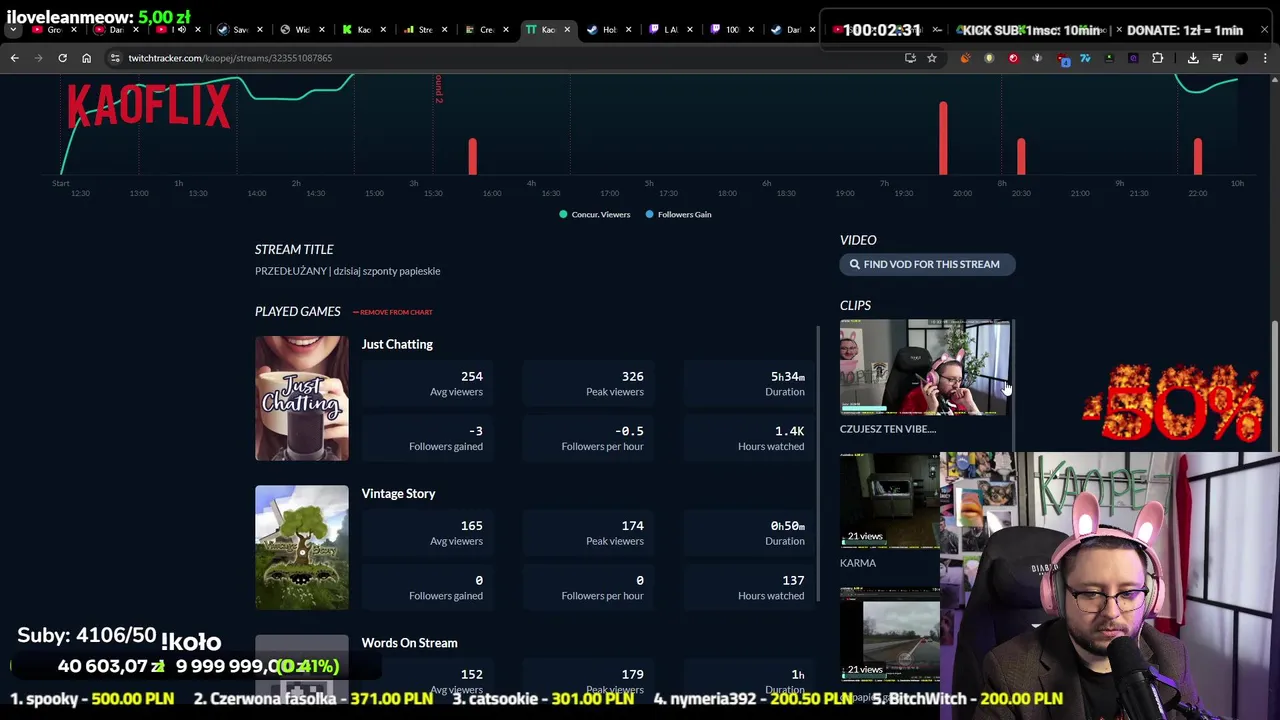This screenshot has height=720, width=1280.
Task: Click the 137 hours watched value
Action: point(793,580)
